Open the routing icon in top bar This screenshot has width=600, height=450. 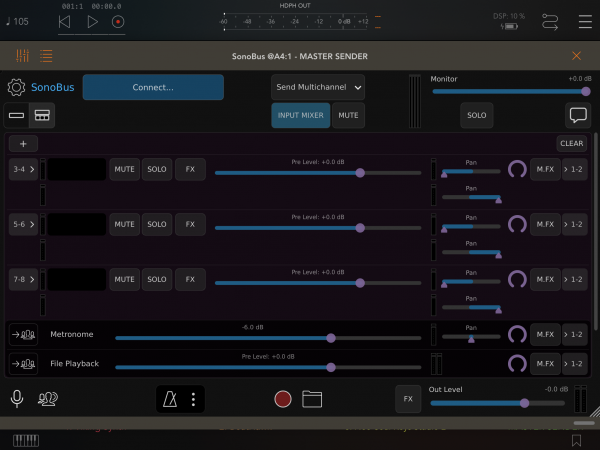[550, 22]
